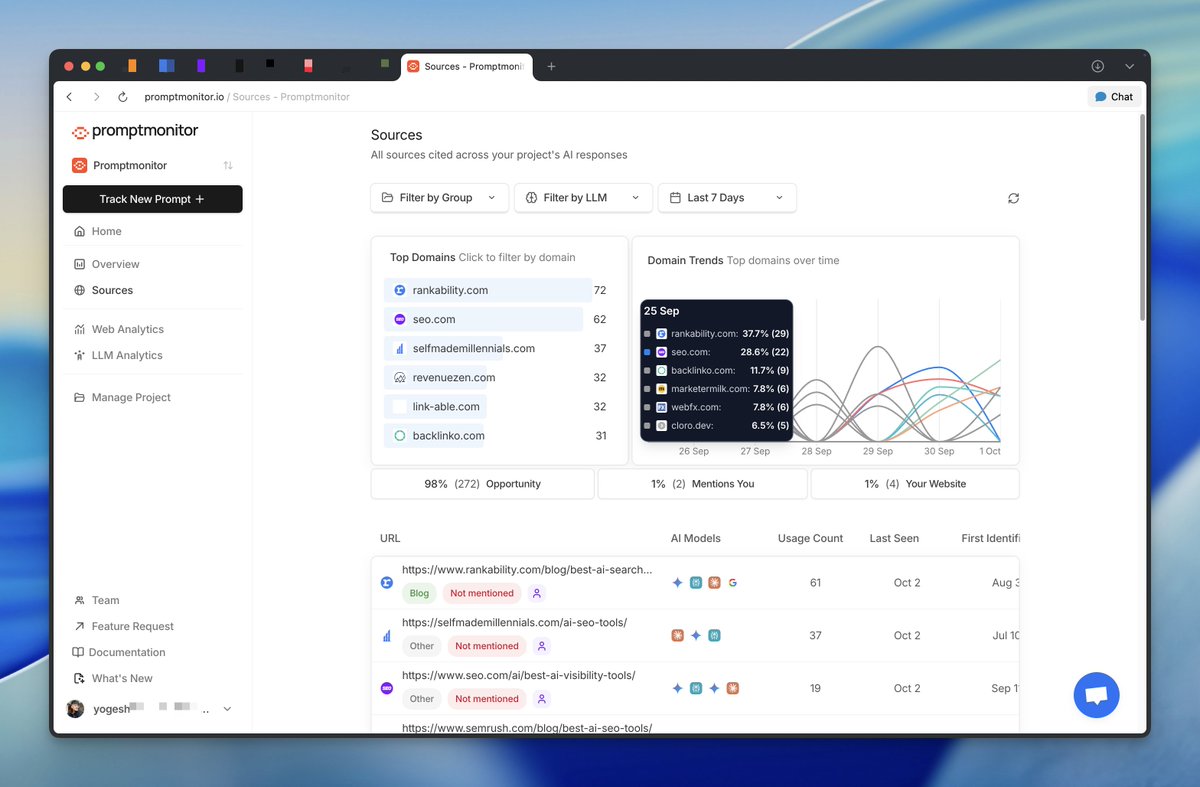
Task: Click the Track New Prompt button
Action: click(152, 199)
